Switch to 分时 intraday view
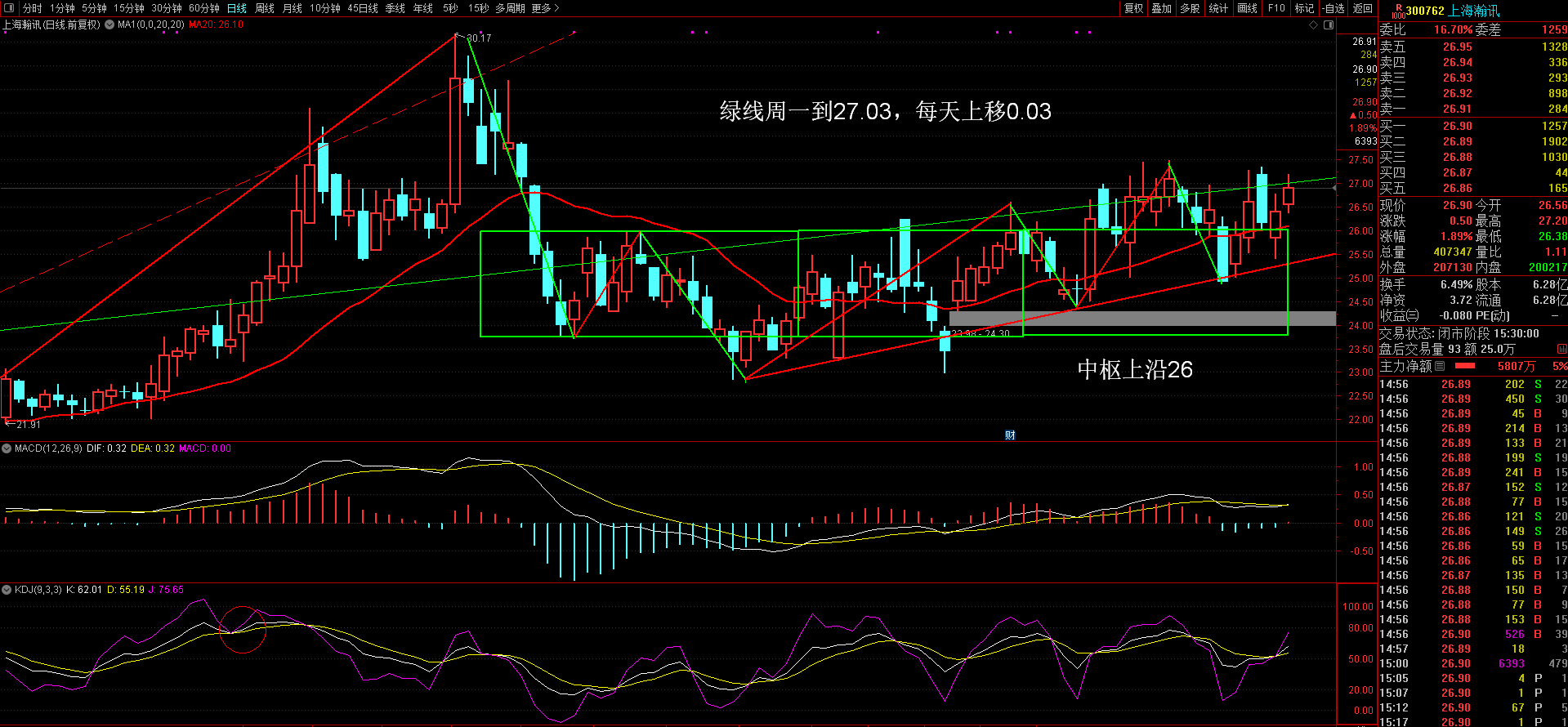This screenshot has width=1568, height=727. coord(33,8)
